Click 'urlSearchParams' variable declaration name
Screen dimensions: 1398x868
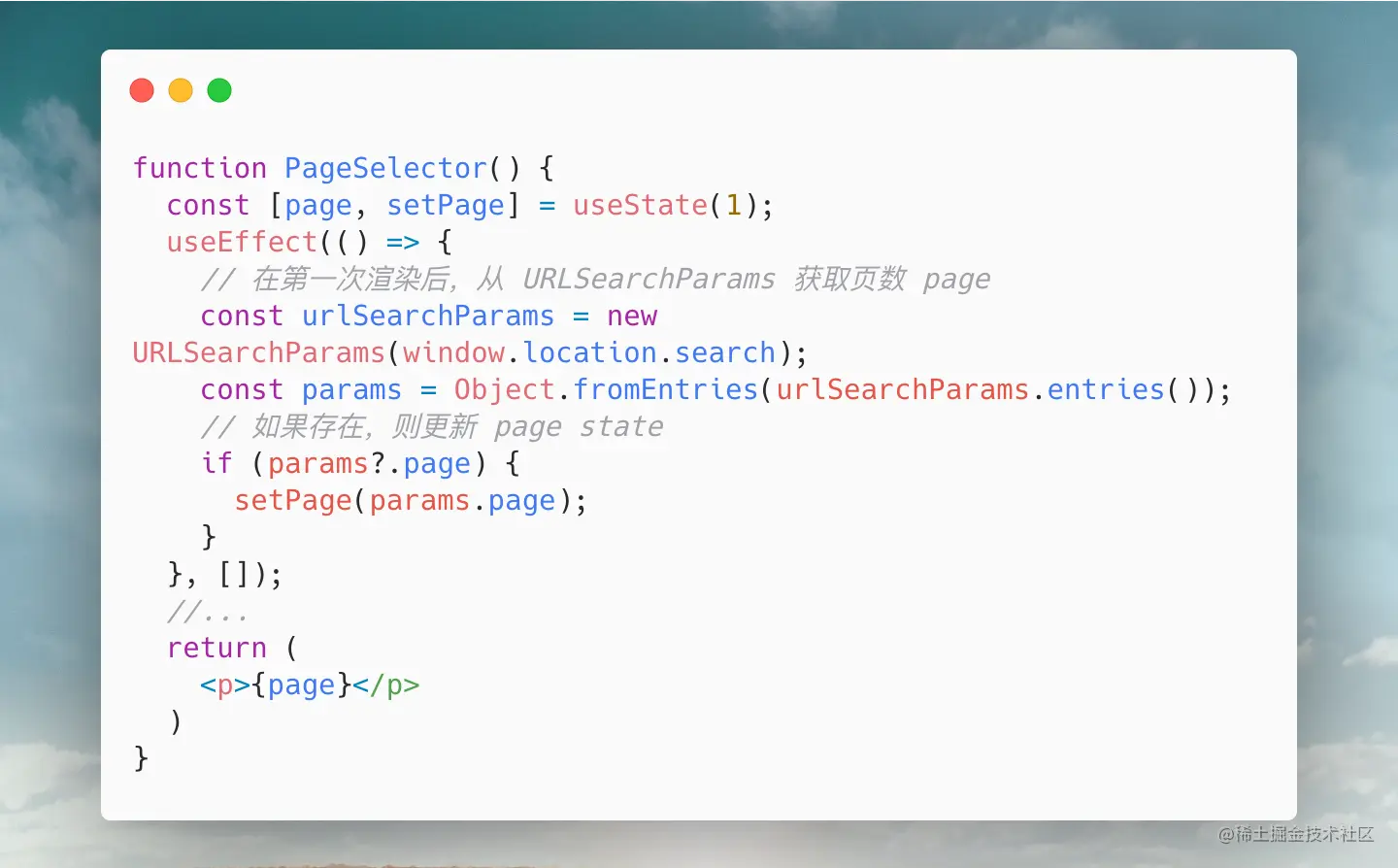pyautogui.click(x=427, y=316)
